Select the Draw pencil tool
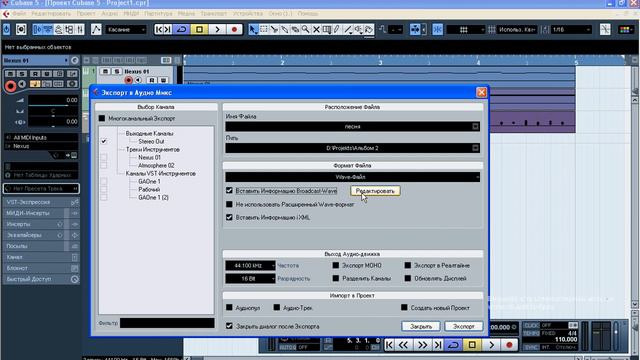640x360 pixels. (337, 29)
